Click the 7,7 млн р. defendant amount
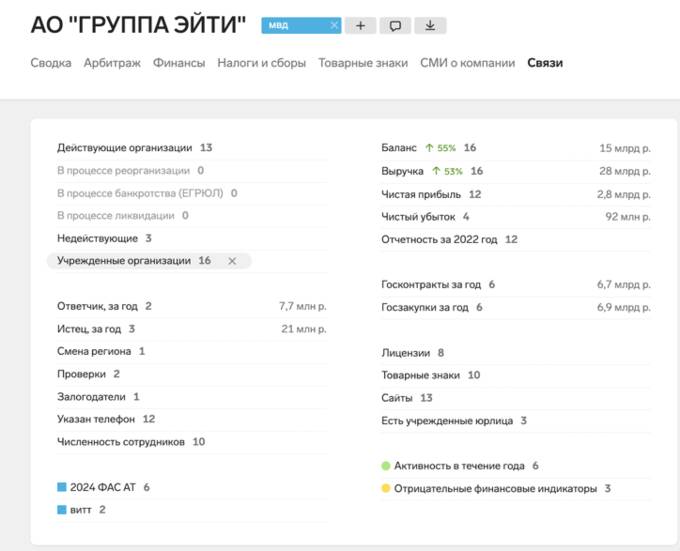Screen dimensions: 680x551 303,306
